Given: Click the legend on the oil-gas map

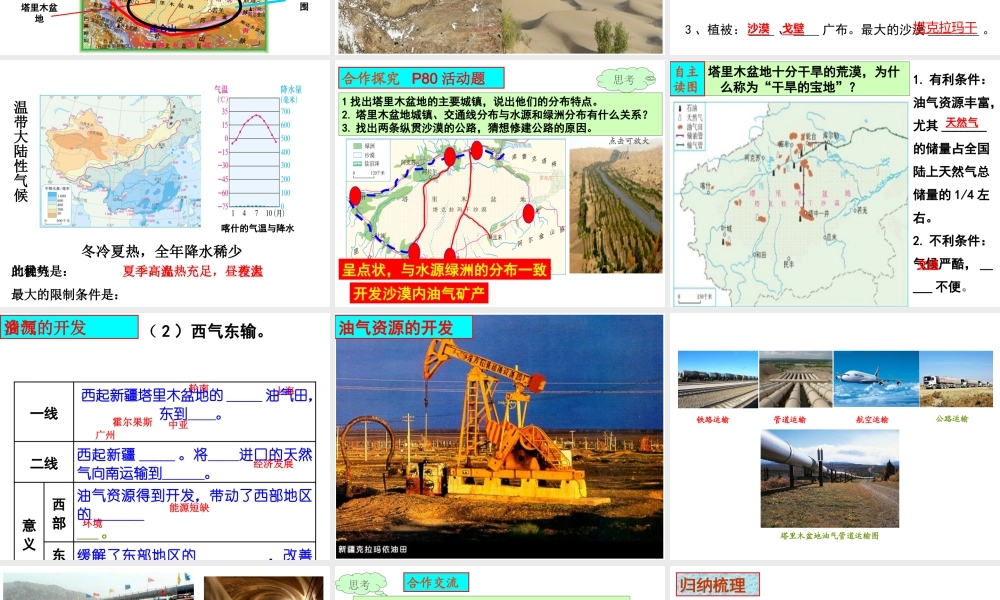Looking at the screenshot, I should click(691, 127).
